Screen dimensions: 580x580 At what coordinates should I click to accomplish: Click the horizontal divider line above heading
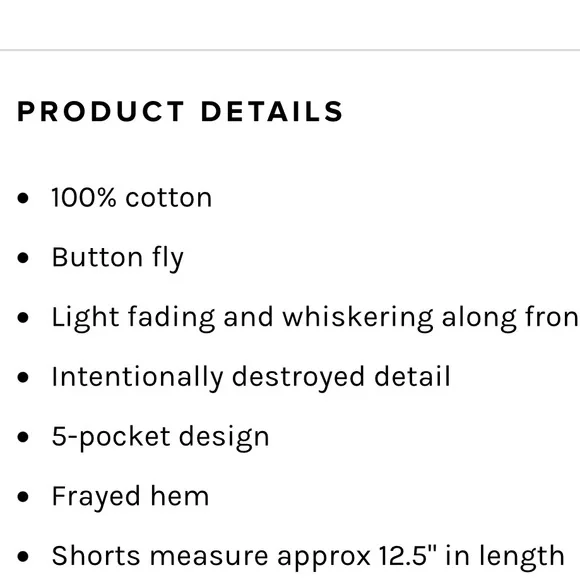point(290,50)
